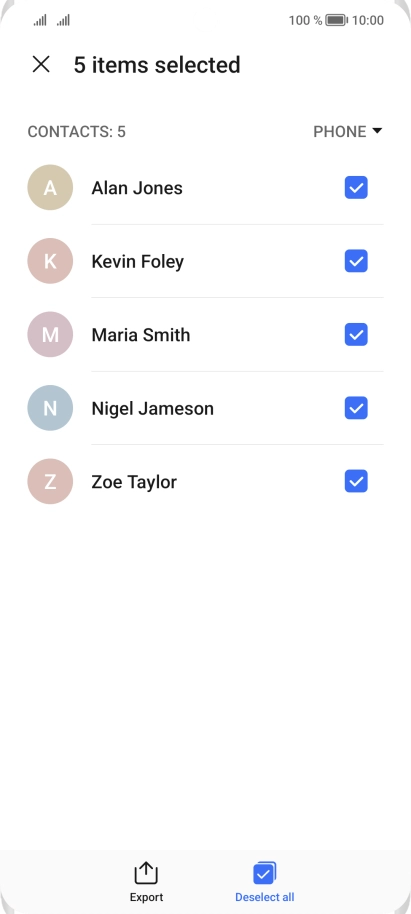Screen dimensions: 411x914
Task: Tap the Deselect all text label
Action: 265,897
